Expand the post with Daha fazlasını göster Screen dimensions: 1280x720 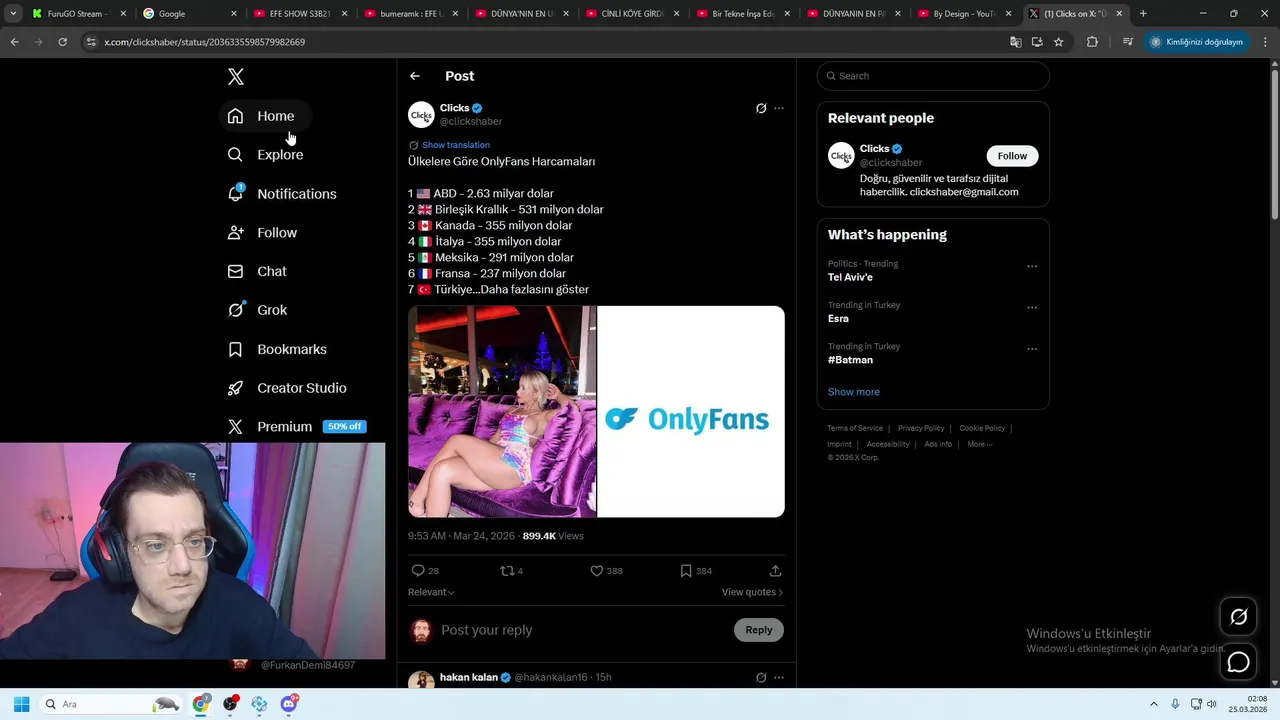coord(535,290)
